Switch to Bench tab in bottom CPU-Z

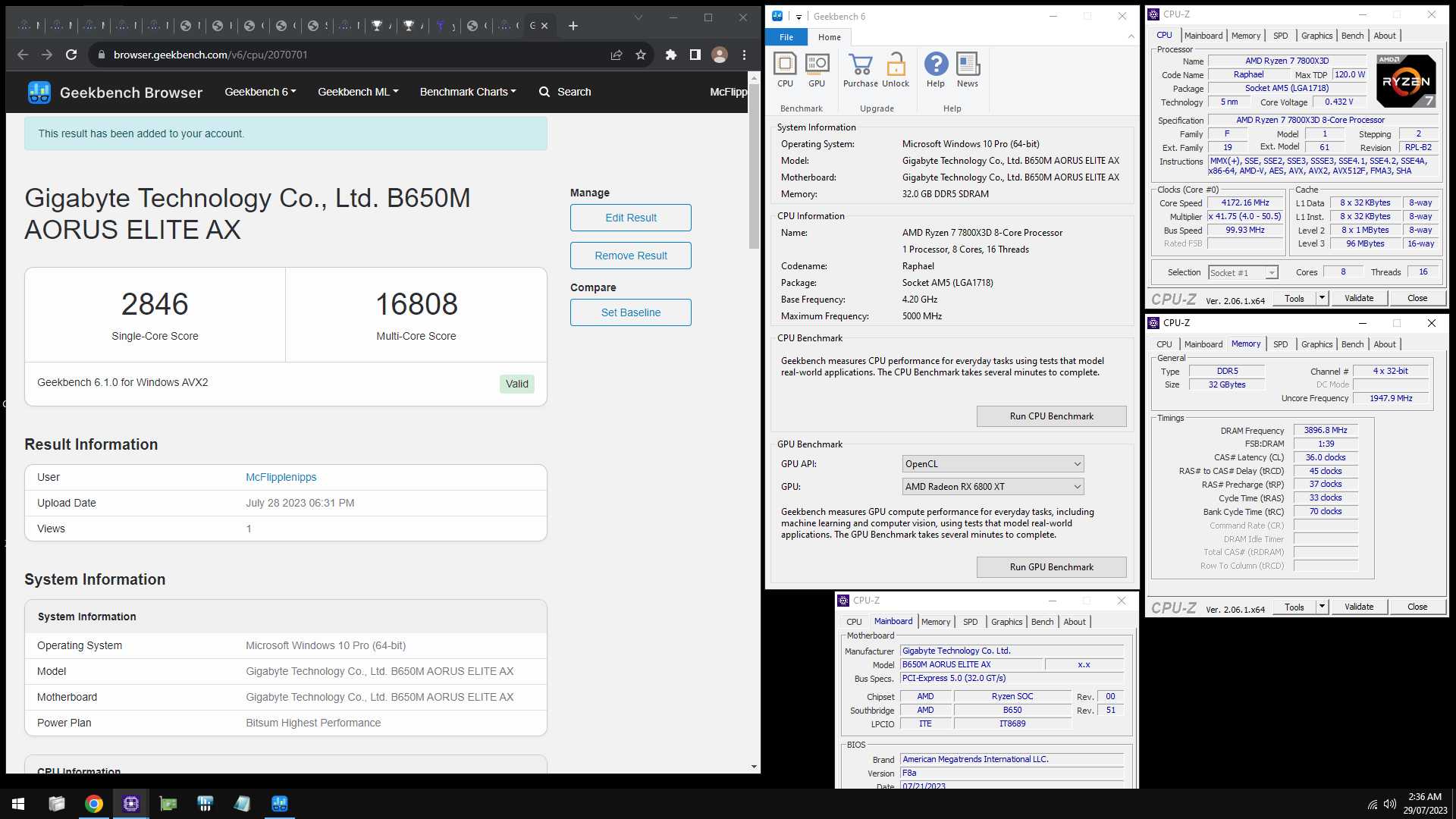(x=1042, y=622)
